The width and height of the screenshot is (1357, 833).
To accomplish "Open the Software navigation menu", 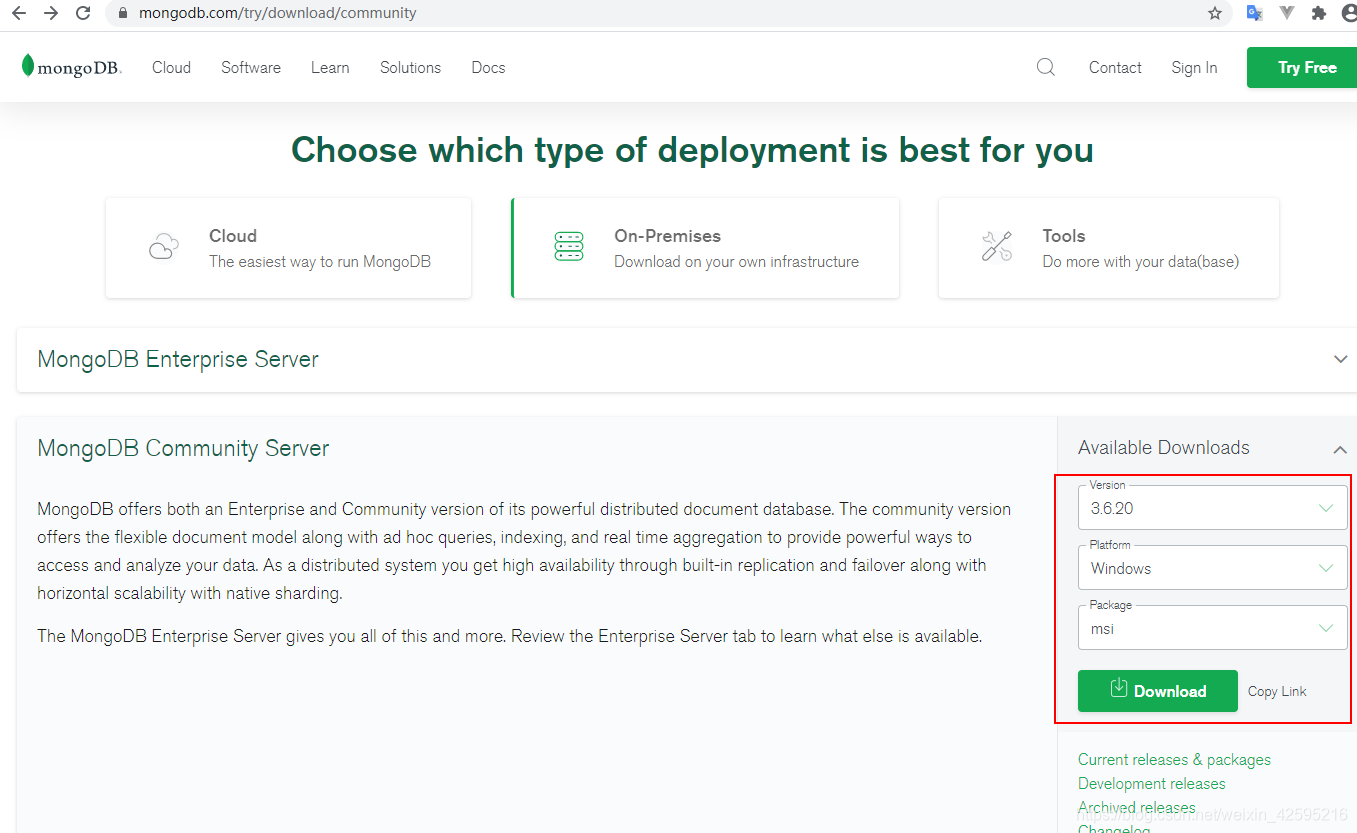I will coord(251,67).
